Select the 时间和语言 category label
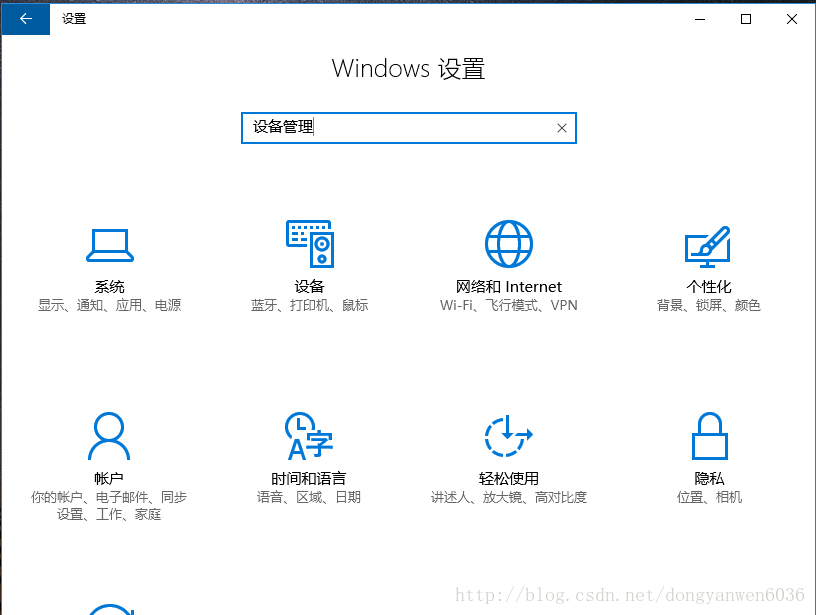The height and width of the screenshot is (615, 816). point(309,479)
